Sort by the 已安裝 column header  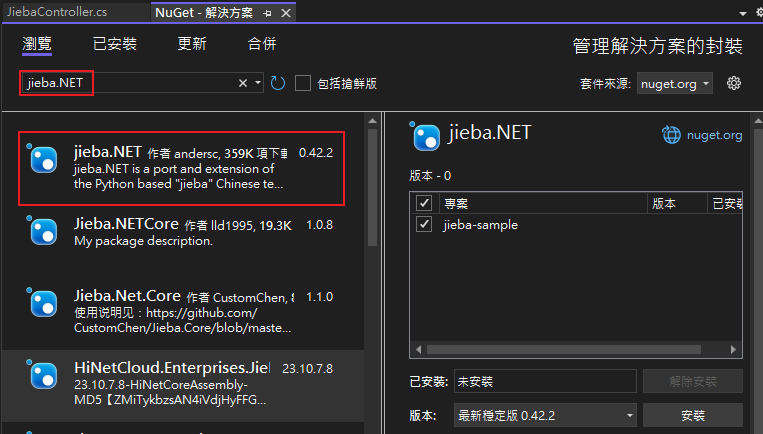[x=725, y=203]
